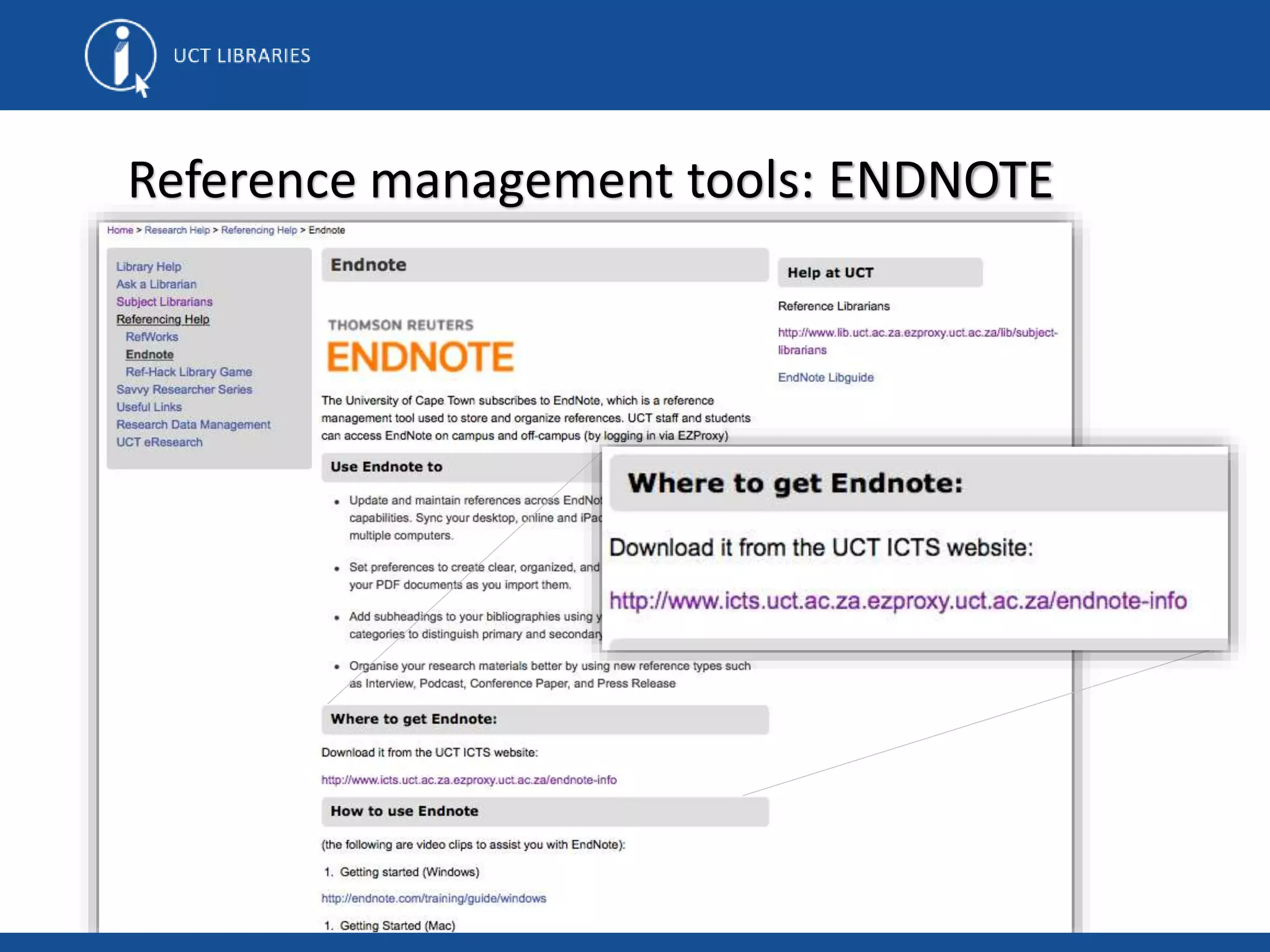1270x952 pixels.
Task: Open Library Help in sidebar
Action: pyautogui.click(x=149, y=267)
